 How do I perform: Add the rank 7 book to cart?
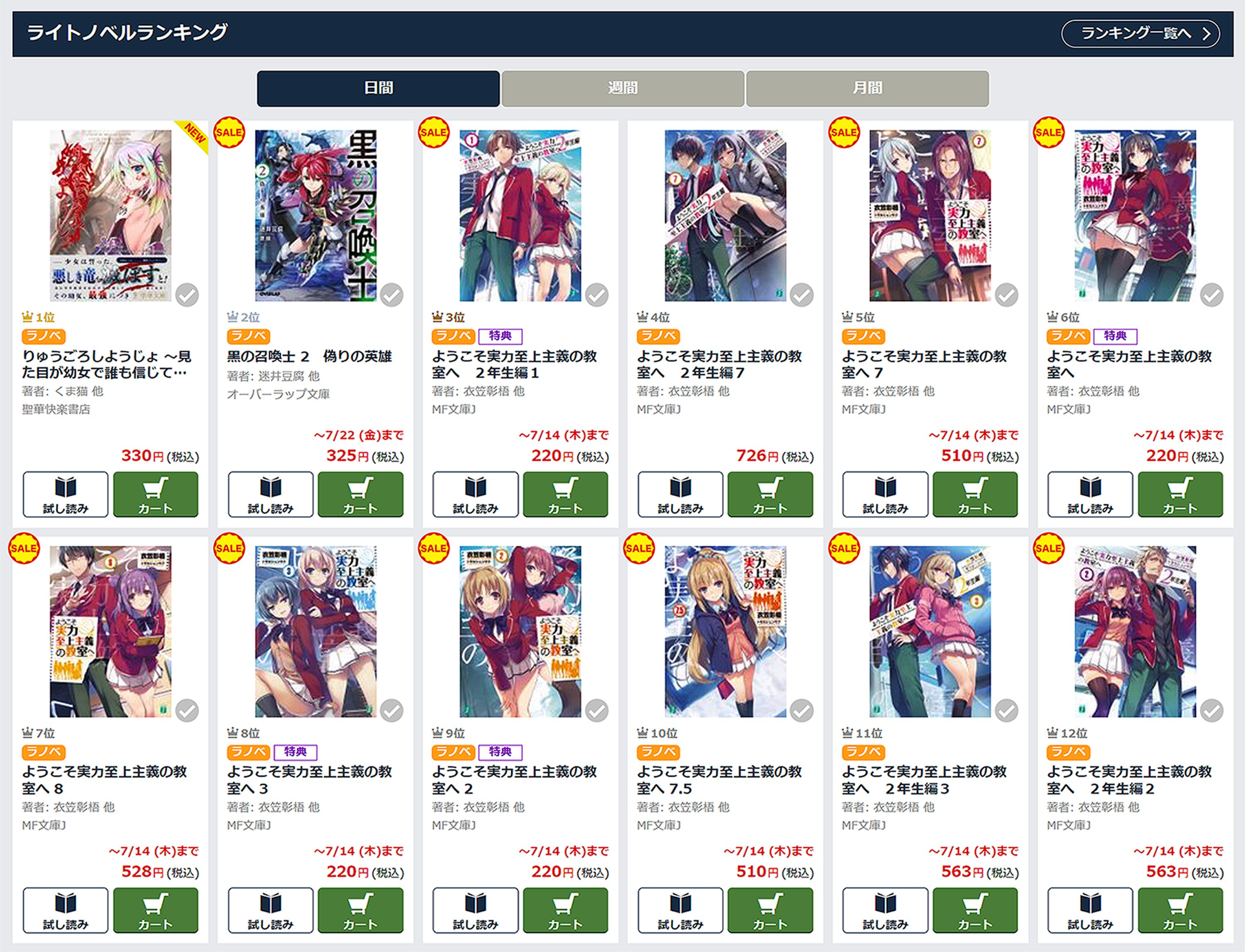point(156,910)
